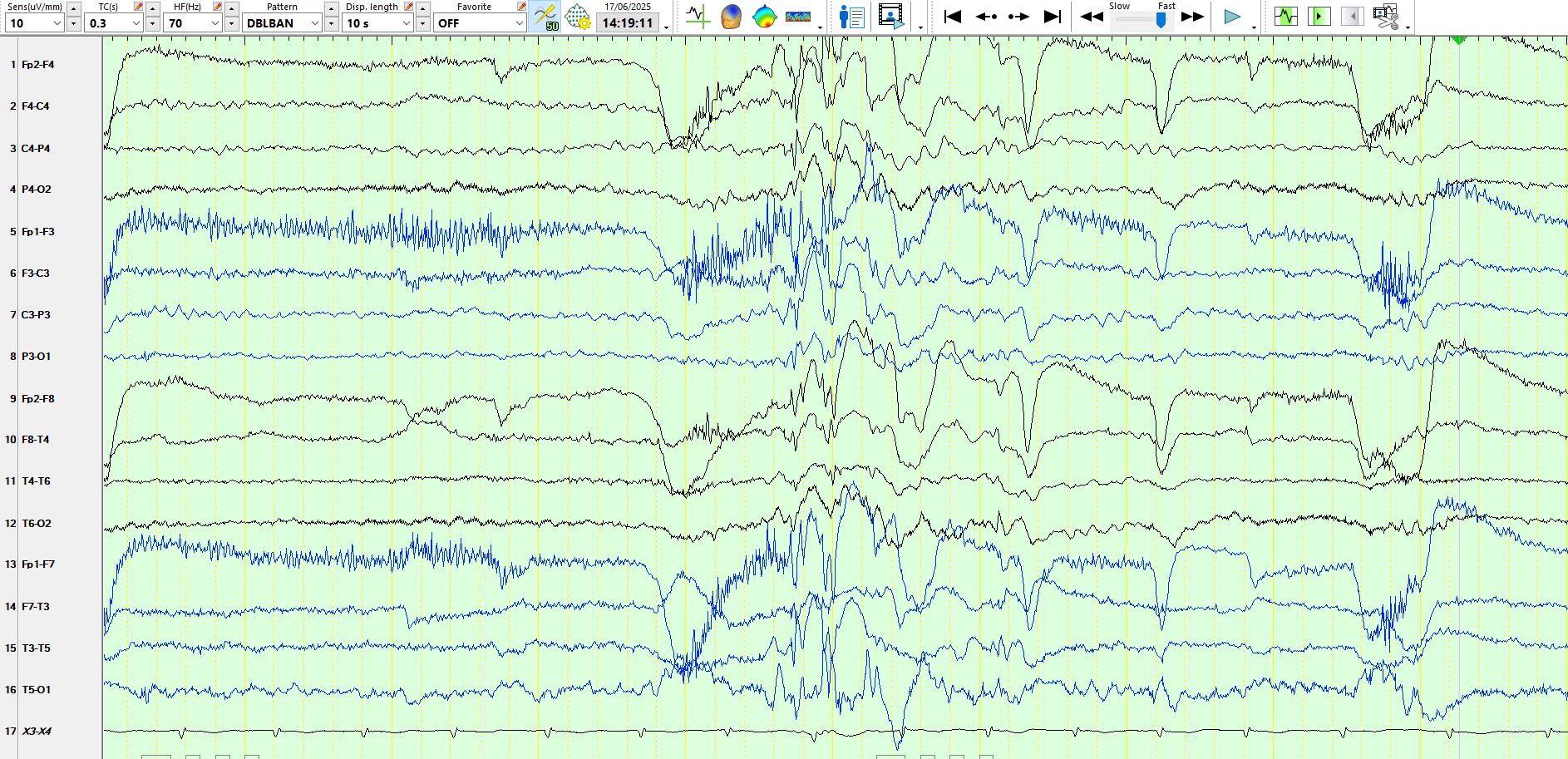Edit the HF(Hz) settings with pencil icon
1568x759 pixels.
pos(217,7)
